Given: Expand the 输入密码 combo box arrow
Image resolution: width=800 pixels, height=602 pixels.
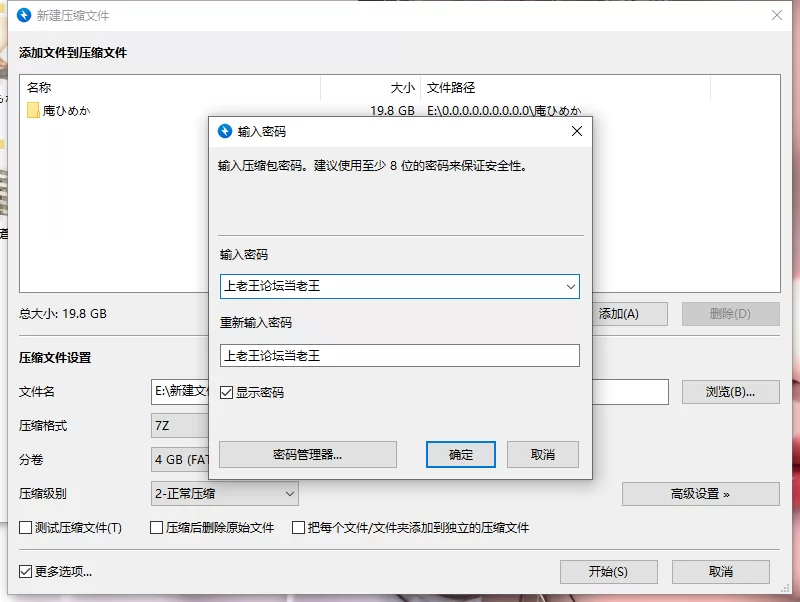Looking at the screenshot, I should 570,287.
